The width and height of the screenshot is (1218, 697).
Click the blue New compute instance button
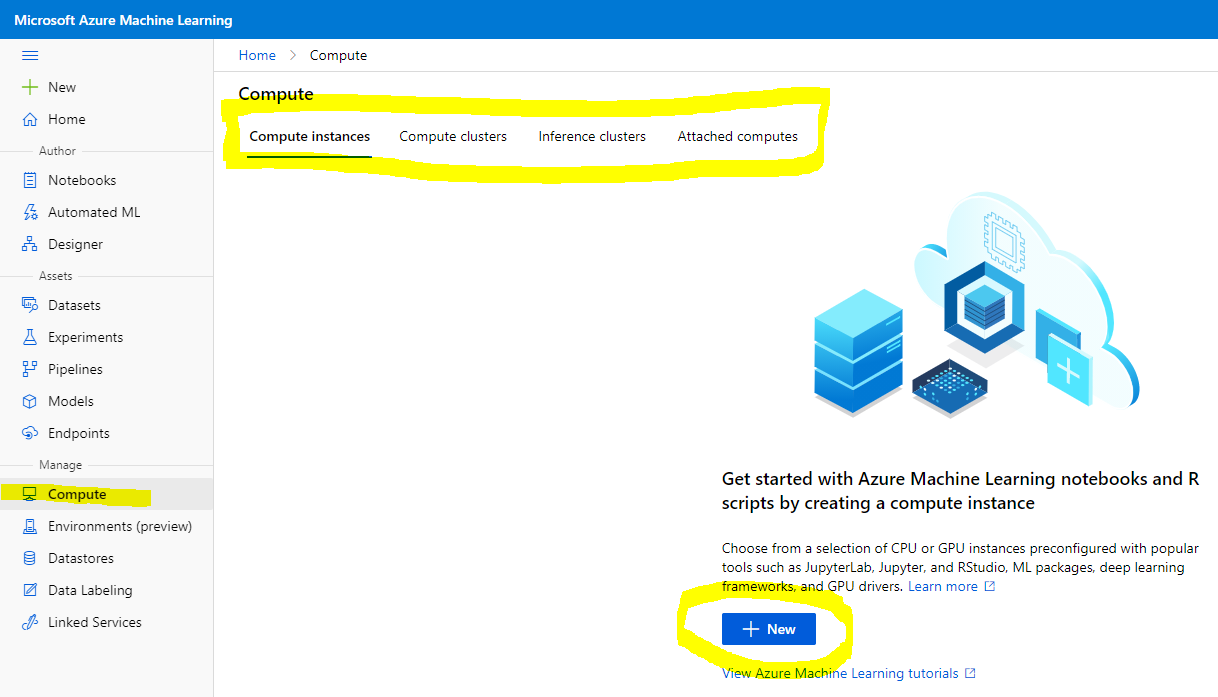click(769, 629)
